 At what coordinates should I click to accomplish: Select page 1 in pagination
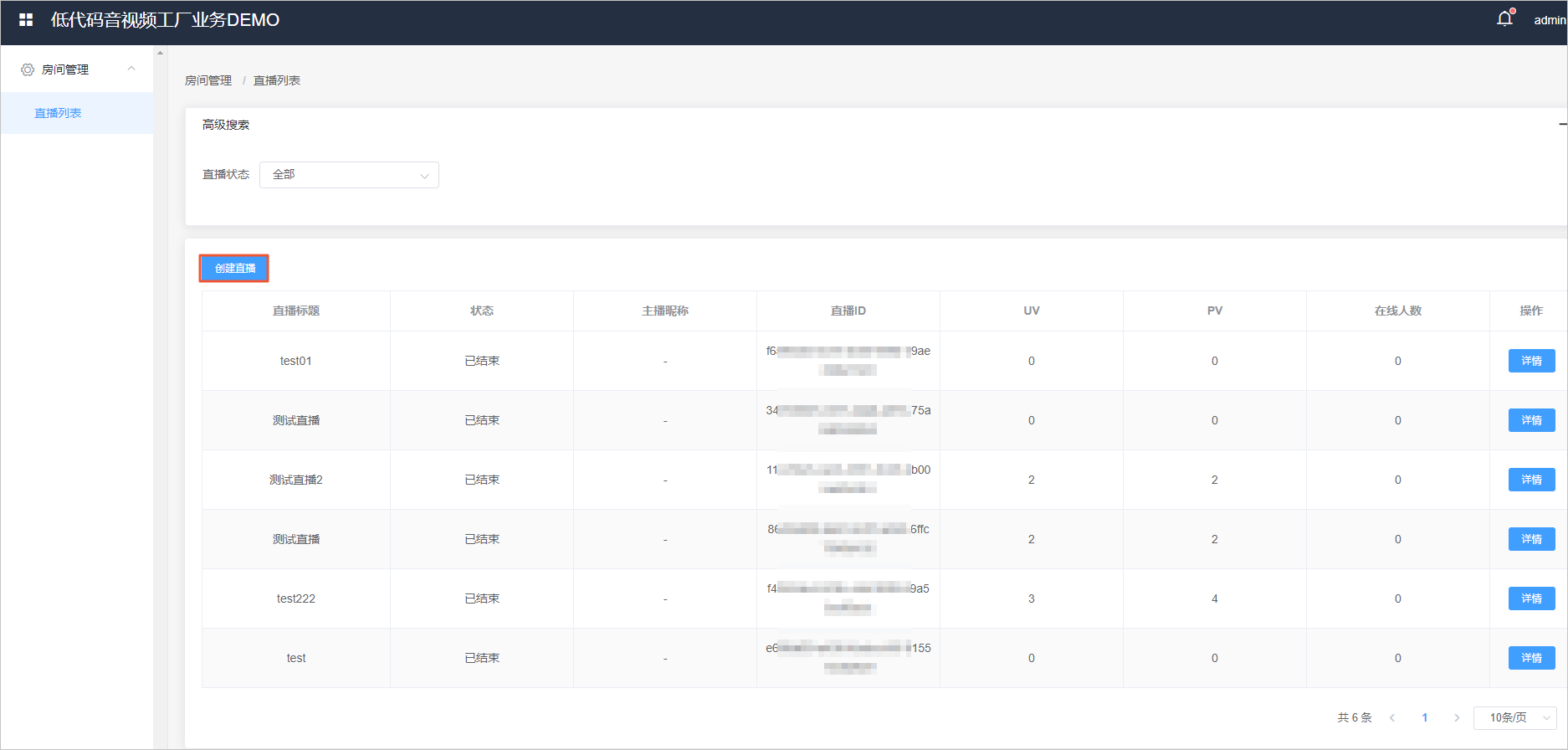click(1425, 717)
